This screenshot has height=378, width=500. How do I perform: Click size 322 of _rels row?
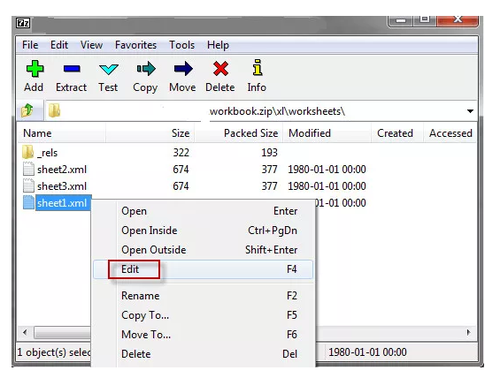181,152
